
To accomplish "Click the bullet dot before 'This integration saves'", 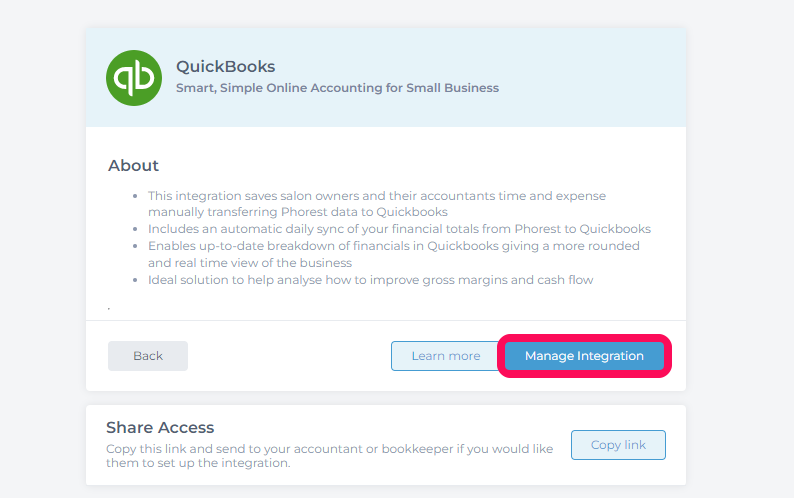I will pyautogui.click(x=135, y=196).
